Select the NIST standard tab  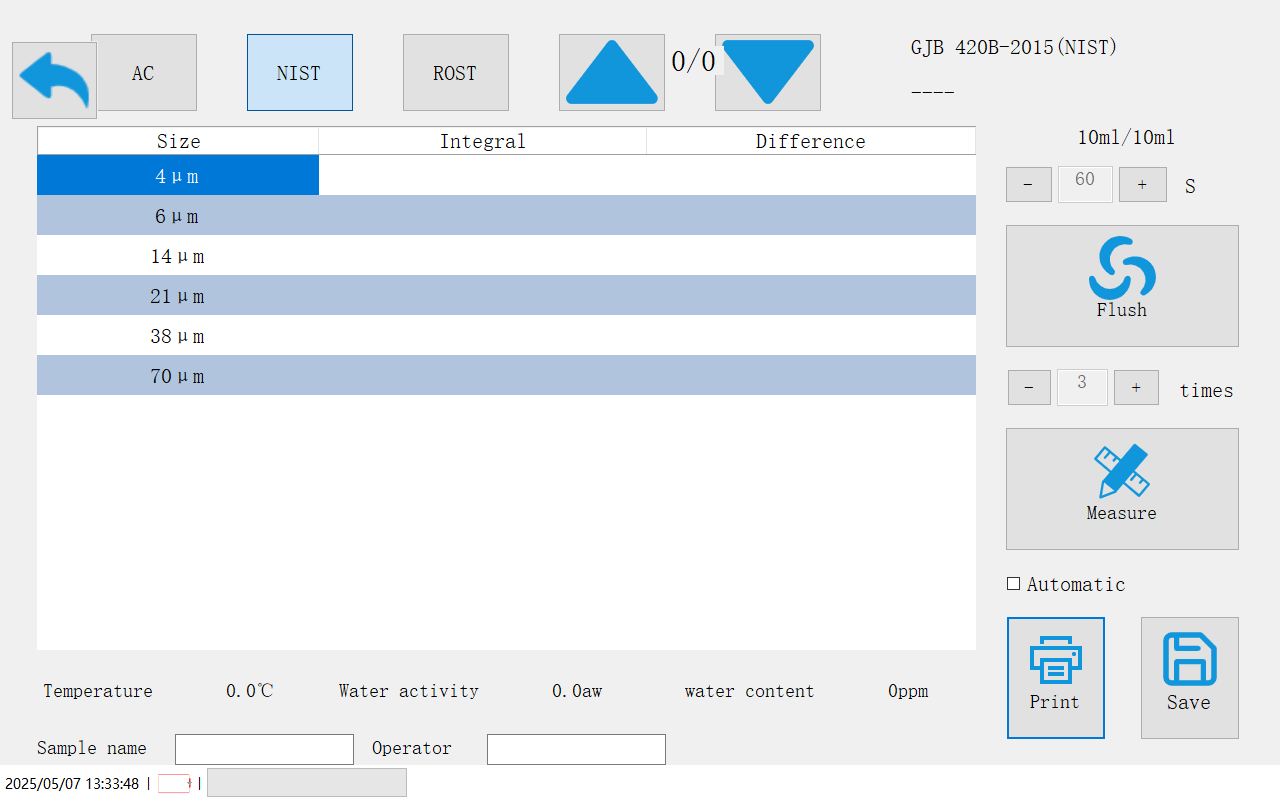299,73
